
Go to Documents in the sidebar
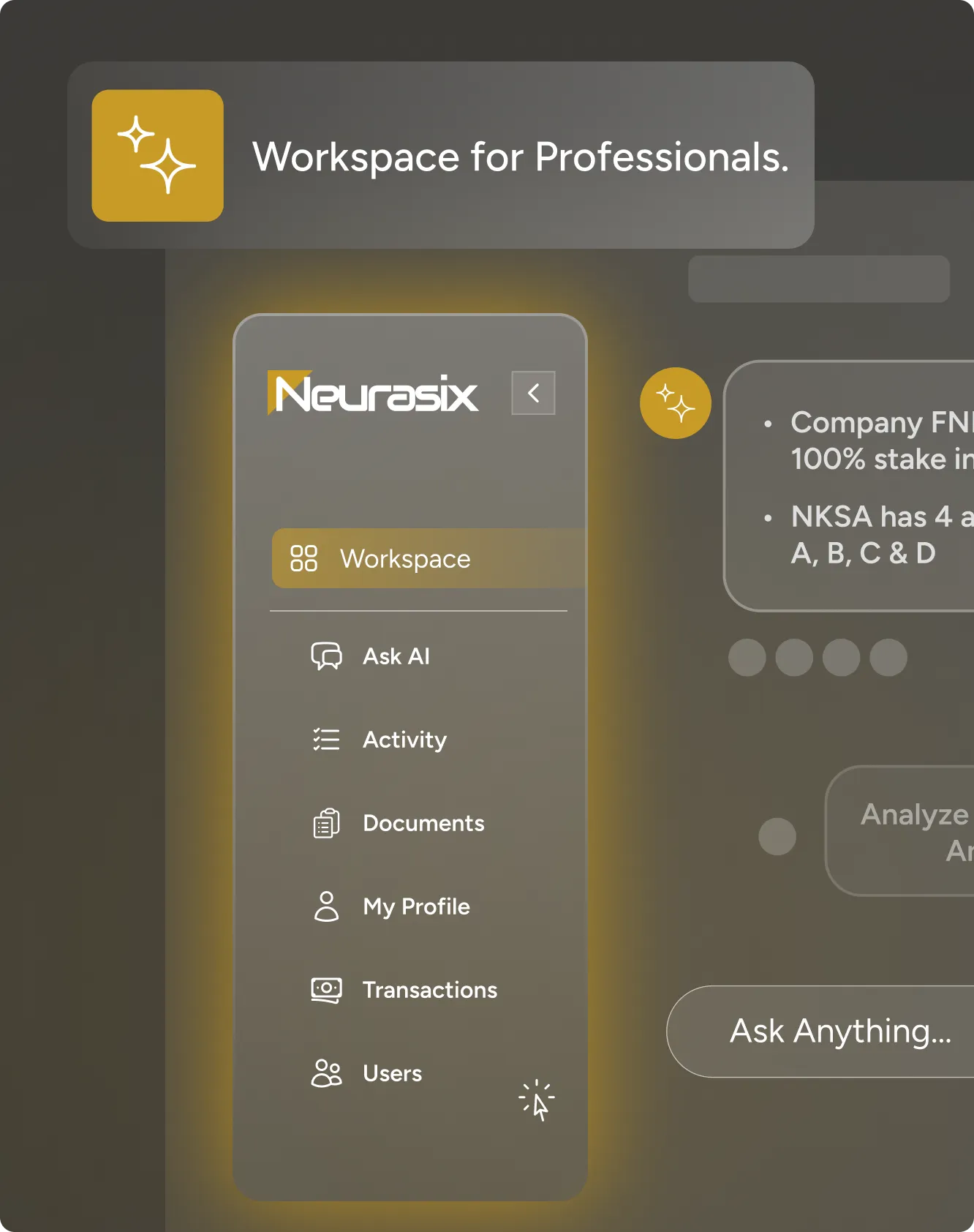pos(423,823)
